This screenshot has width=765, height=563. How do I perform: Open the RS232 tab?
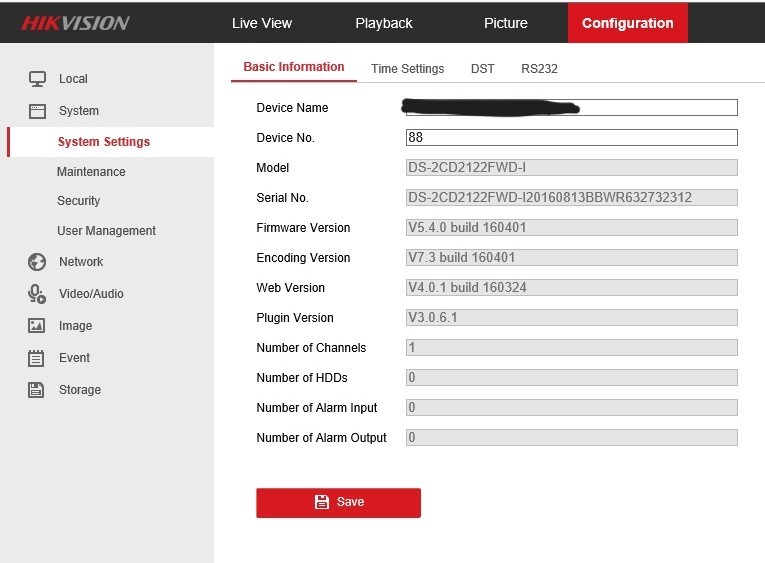(x=539, y=69)
